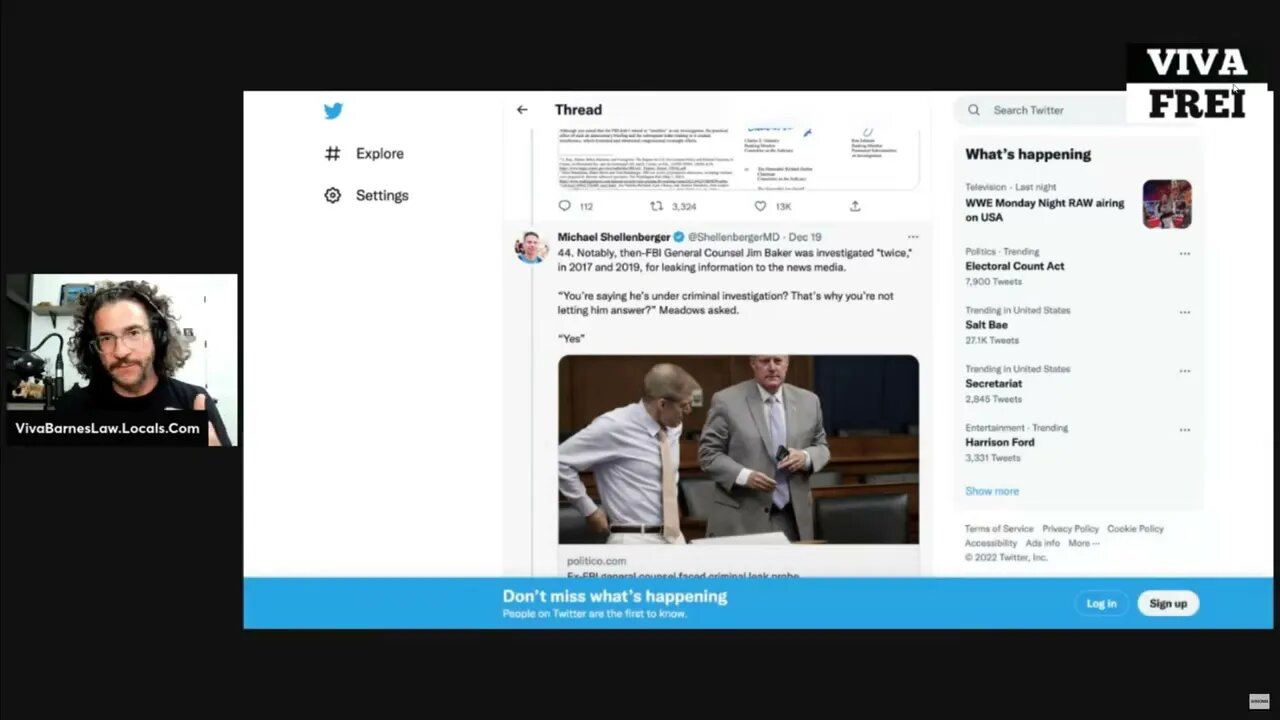Expand More footer options
The height and width of the screenshot is (720, 1280).
click(x=1083, y=543)
